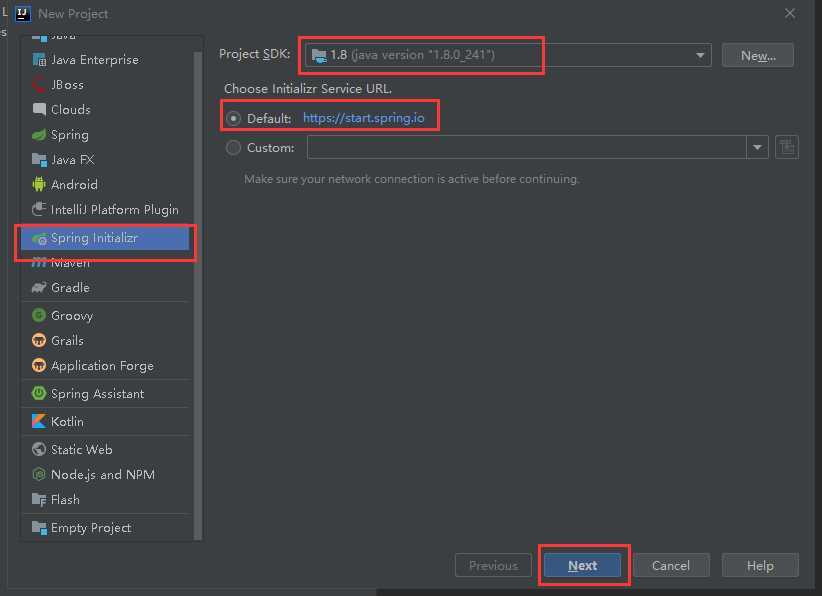This screenshot has height=596, width=822.
Task: Click the Kotlin logo icon
Action: pyautogui.click(x=39, y=421)
